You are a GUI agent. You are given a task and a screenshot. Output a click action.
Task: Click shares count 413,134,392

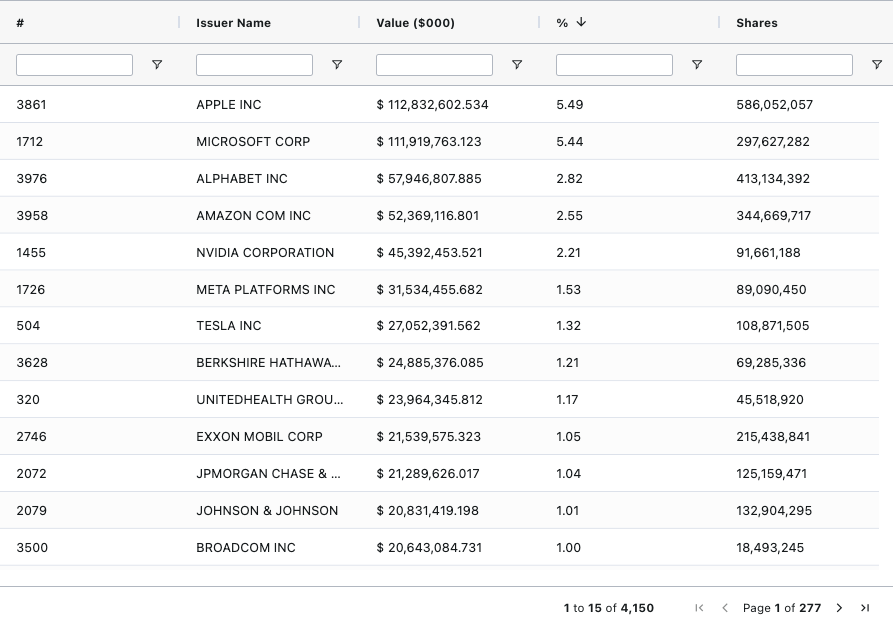coord(773,179)
